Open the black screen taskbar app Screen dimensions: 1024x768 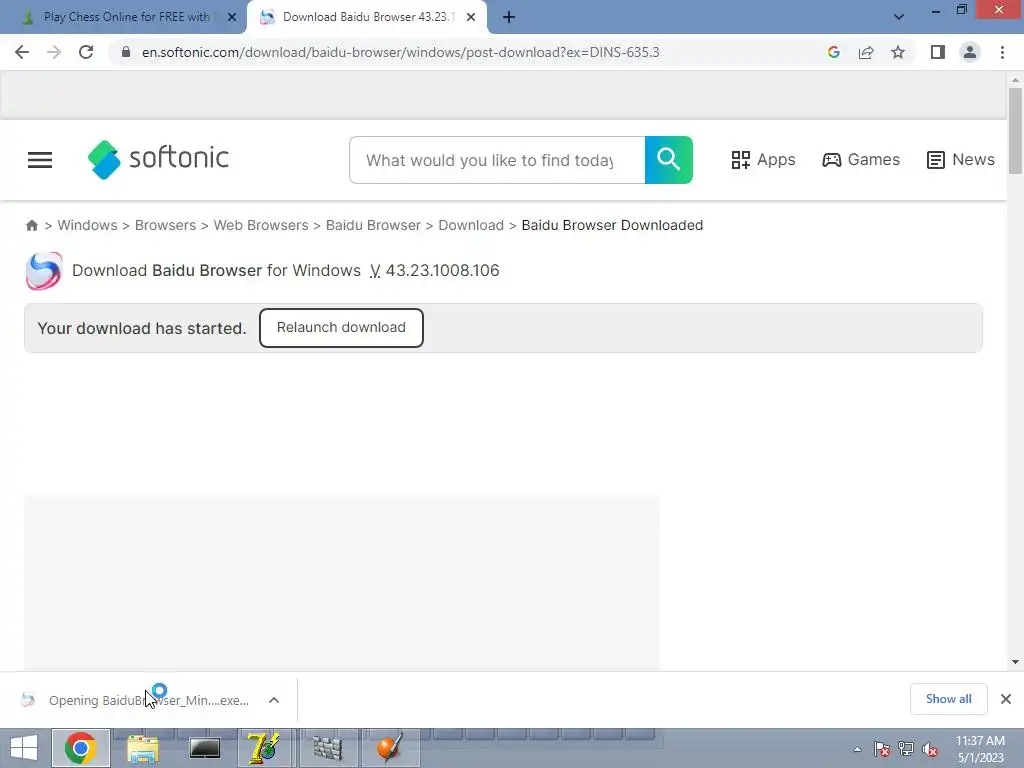204,748
